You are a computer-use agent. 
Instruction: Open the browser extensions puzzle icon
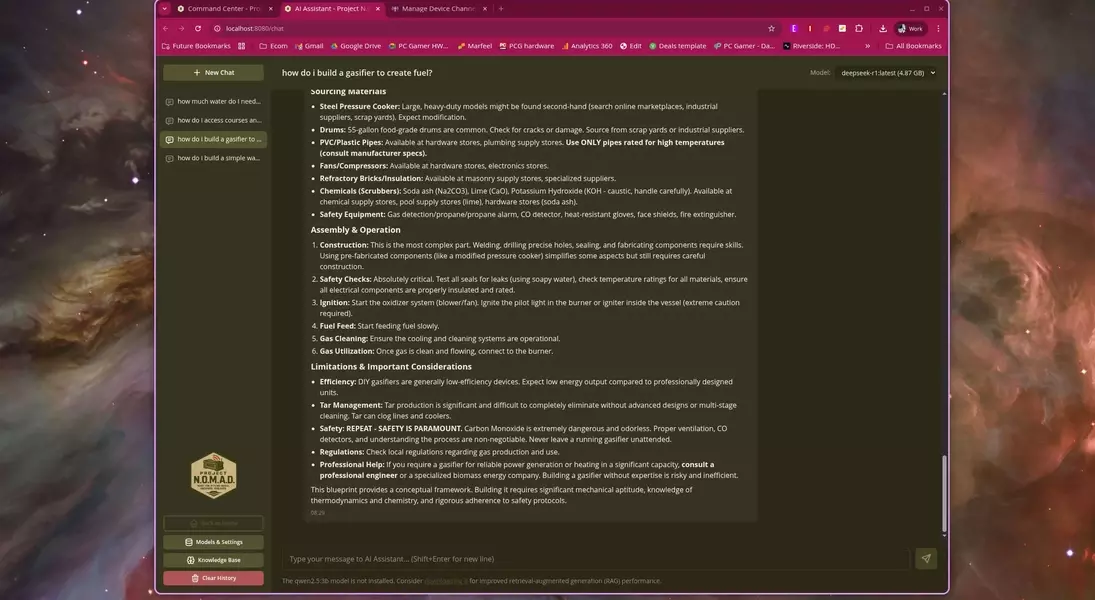(x=859, y=28)
